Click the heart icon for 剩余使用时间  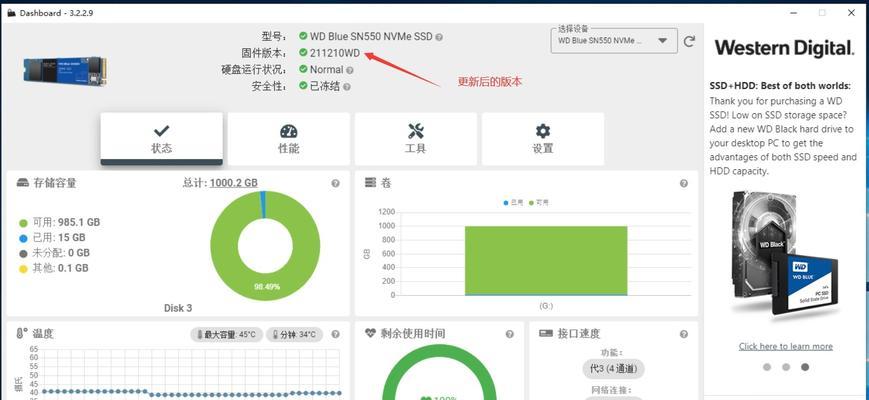[371, 333]
